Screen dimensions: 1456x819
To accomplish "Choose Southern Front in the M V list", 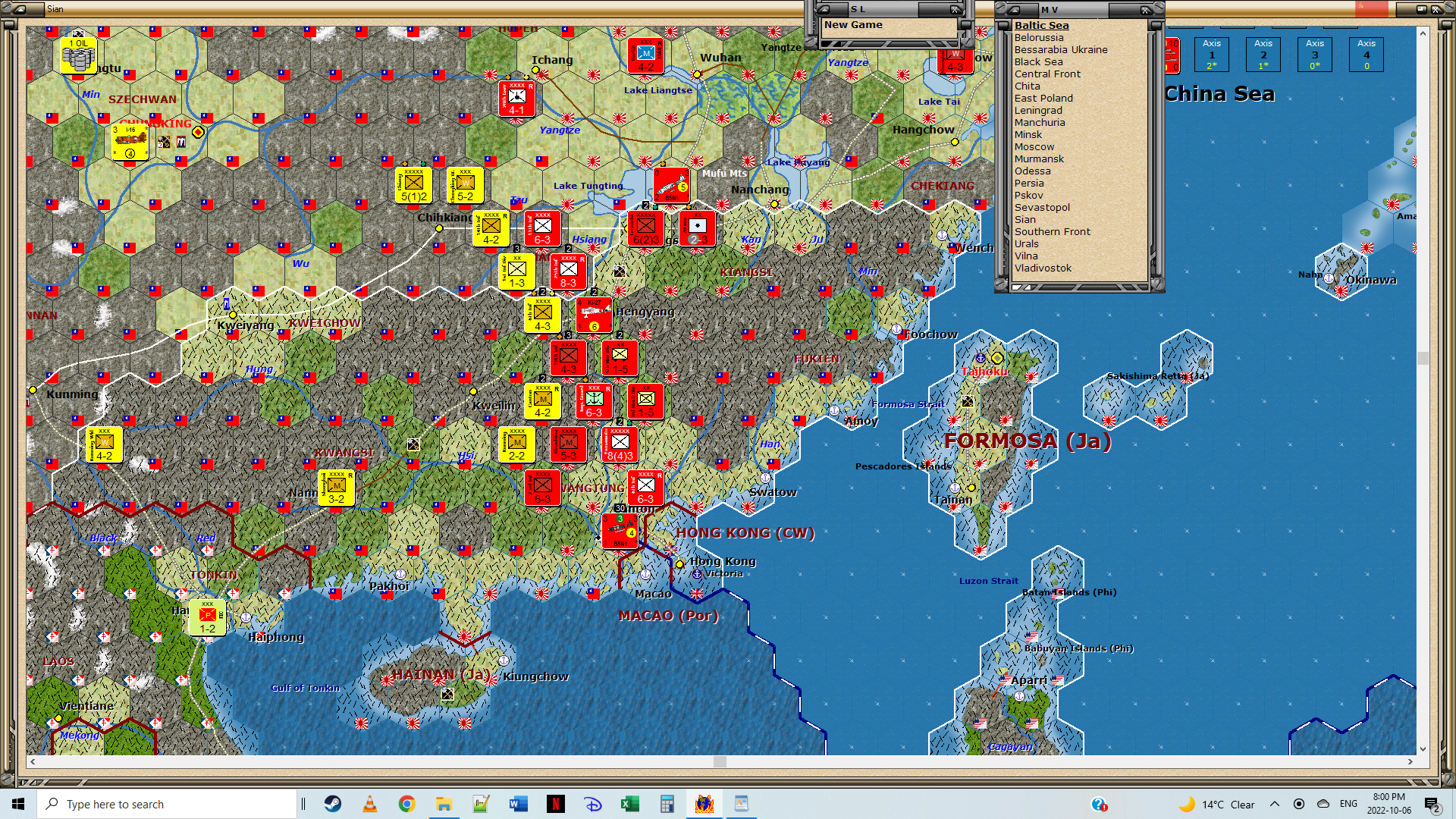I will (x=1052, y=231).
